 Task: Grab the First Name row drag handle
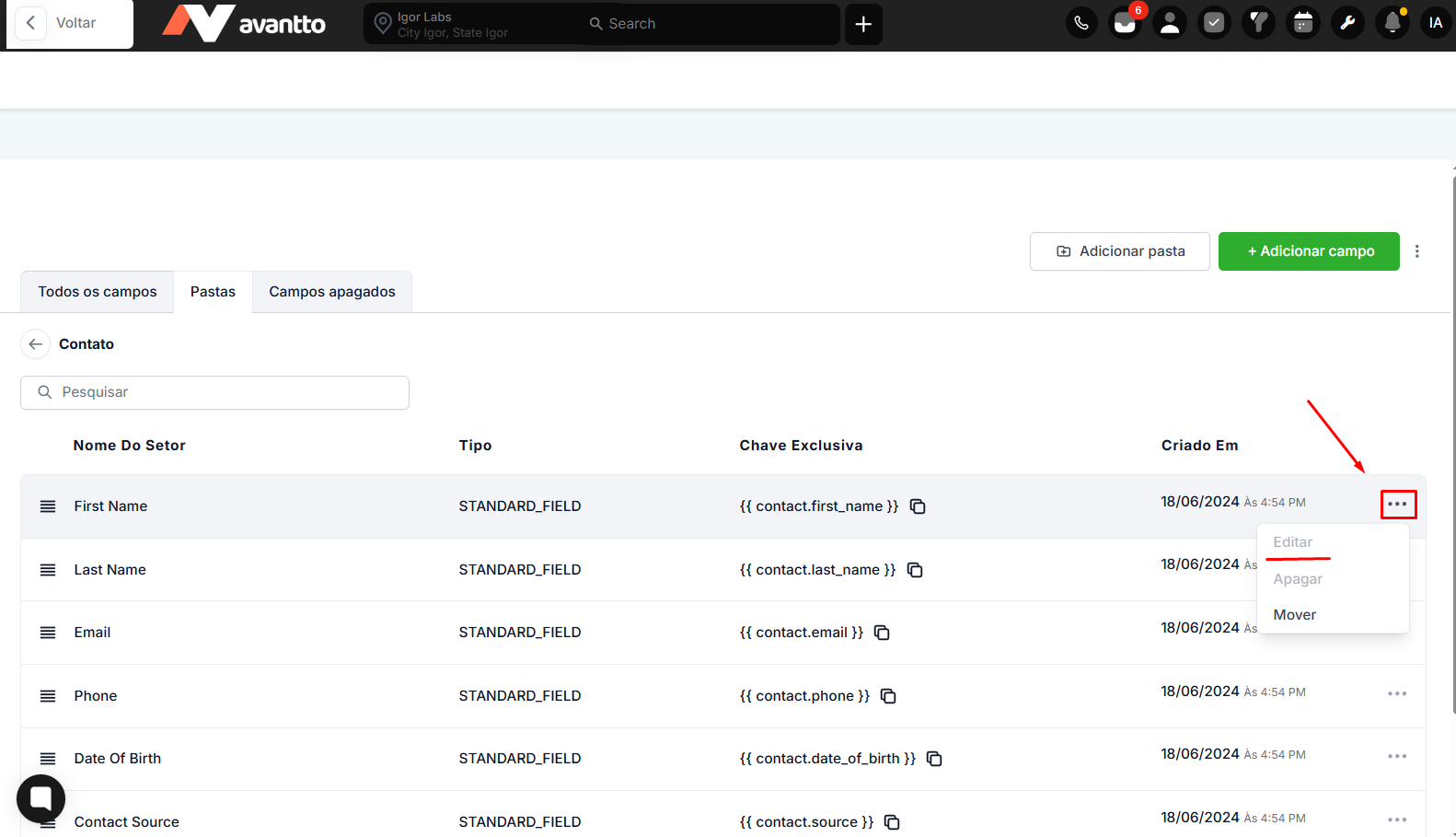click(48, 506)
